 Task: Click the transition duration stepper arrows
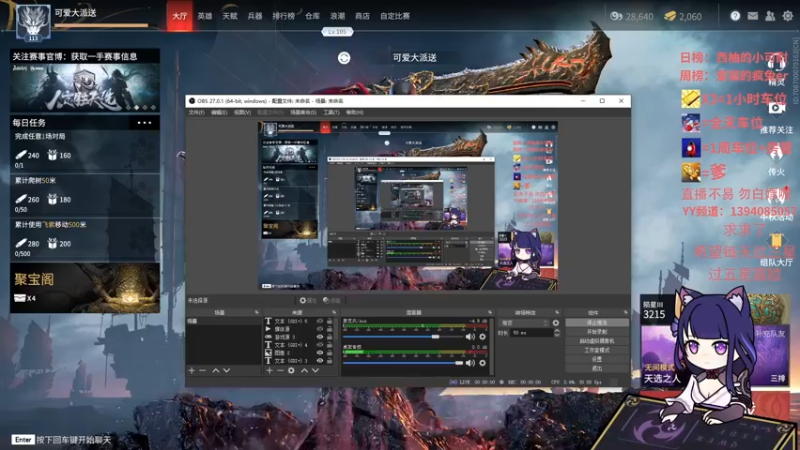557,333
